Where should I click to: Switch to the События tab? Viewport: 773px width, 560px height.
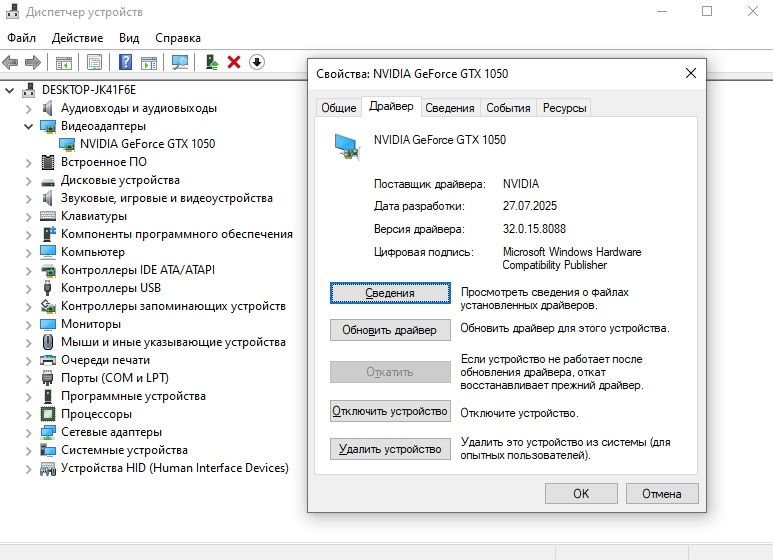[508, 107]
